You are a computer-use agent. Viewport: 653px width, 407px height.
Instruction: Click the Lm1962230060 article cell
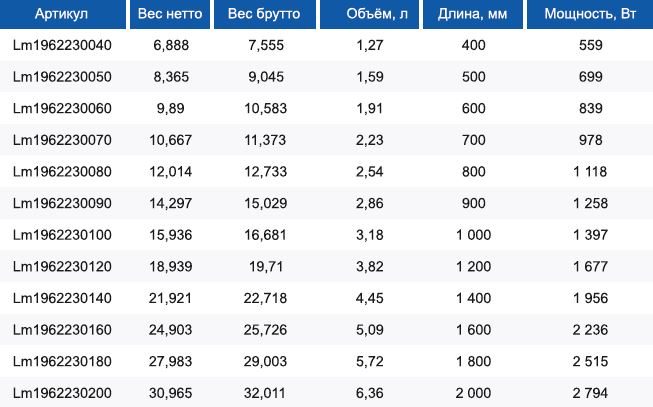(62, 108)
